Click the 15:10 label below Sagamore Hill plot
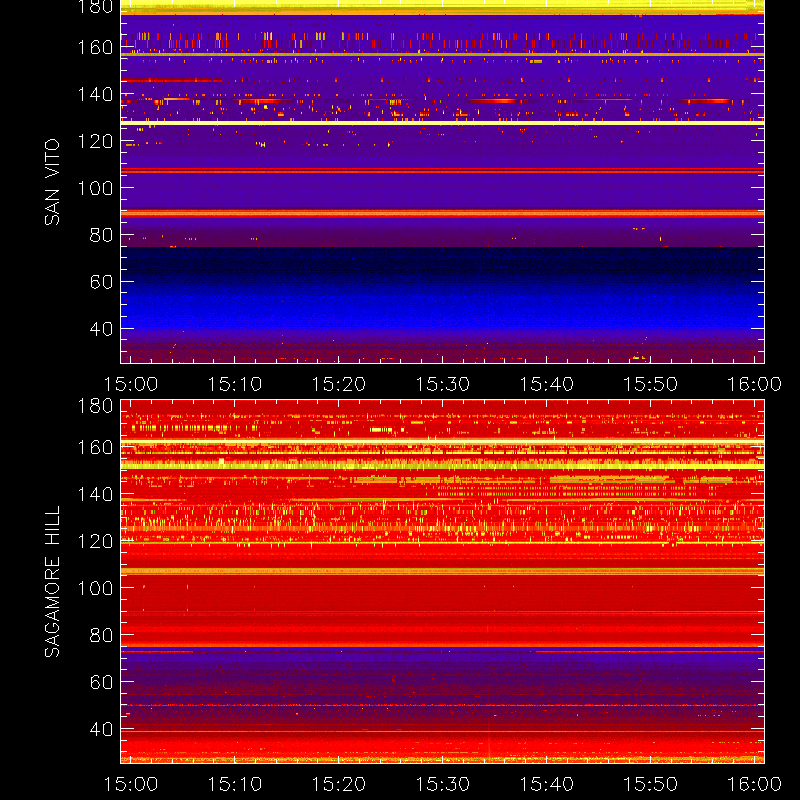This screenshot has height=800, width=800. (x=235, y=784)
